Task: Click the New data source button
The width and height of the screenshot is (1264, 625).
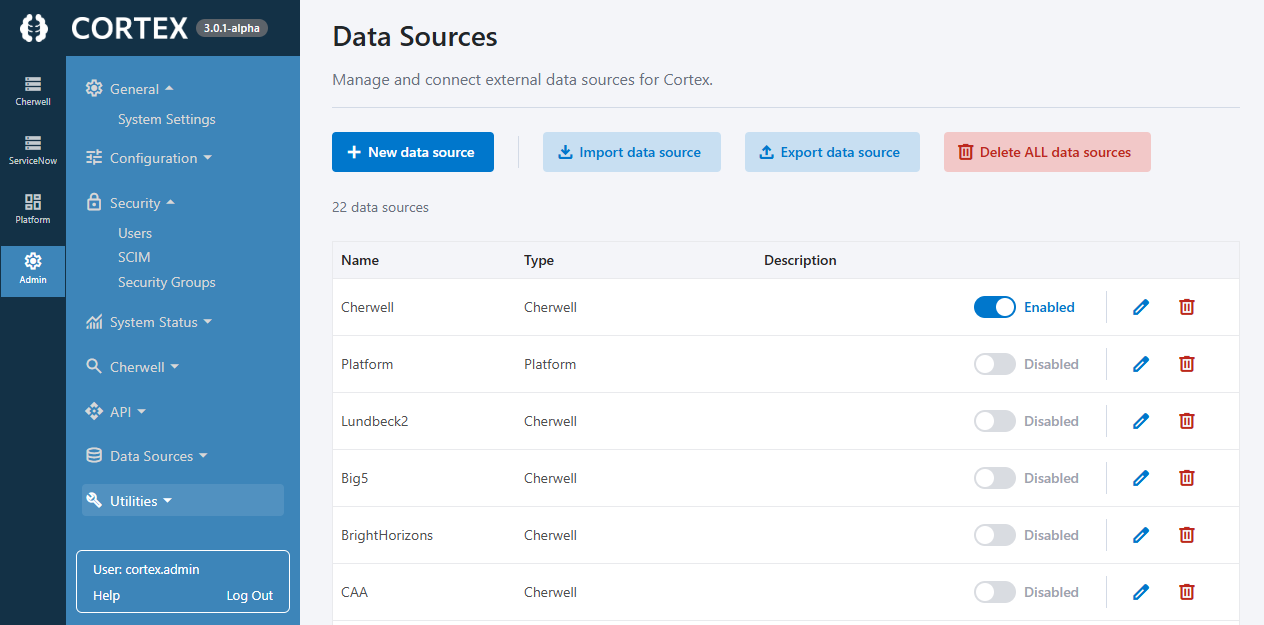Action: [x=413, y=152]
